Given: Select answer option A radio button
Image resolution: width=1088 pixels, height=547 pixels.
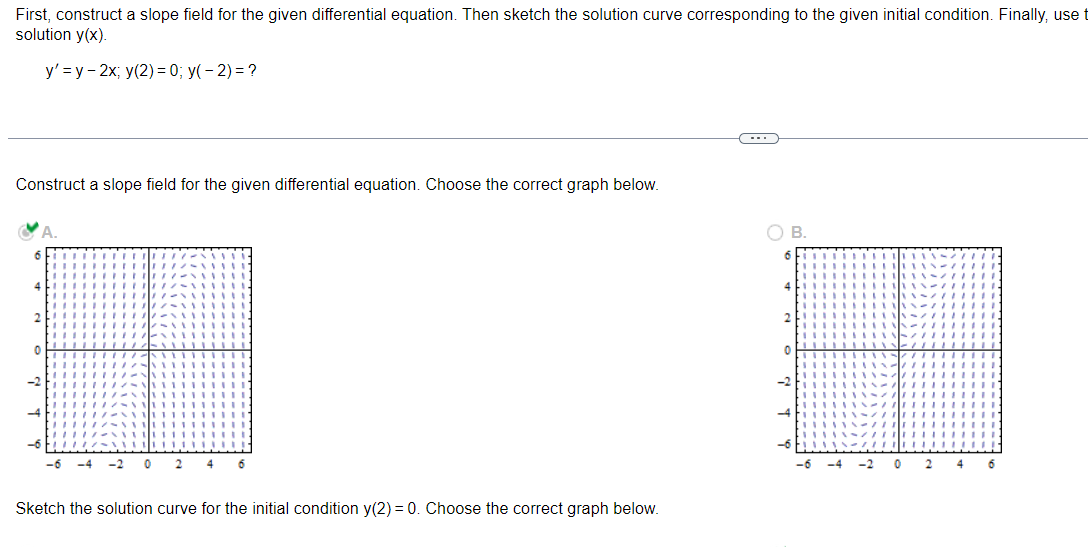Looking at the screenshot, I should (26, 233).
